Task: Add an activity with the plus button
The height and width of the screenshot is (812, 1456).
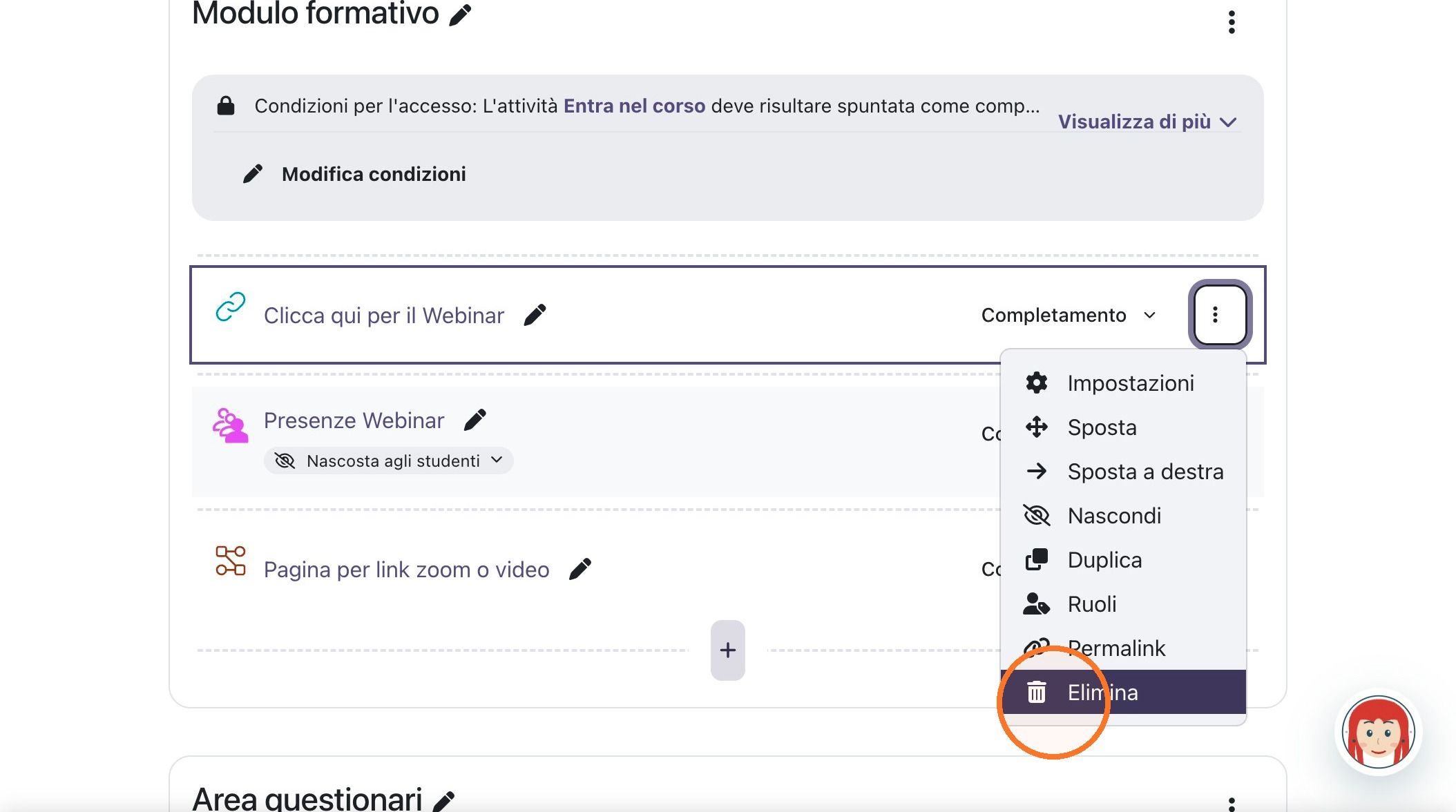Action: coord(727,650)
